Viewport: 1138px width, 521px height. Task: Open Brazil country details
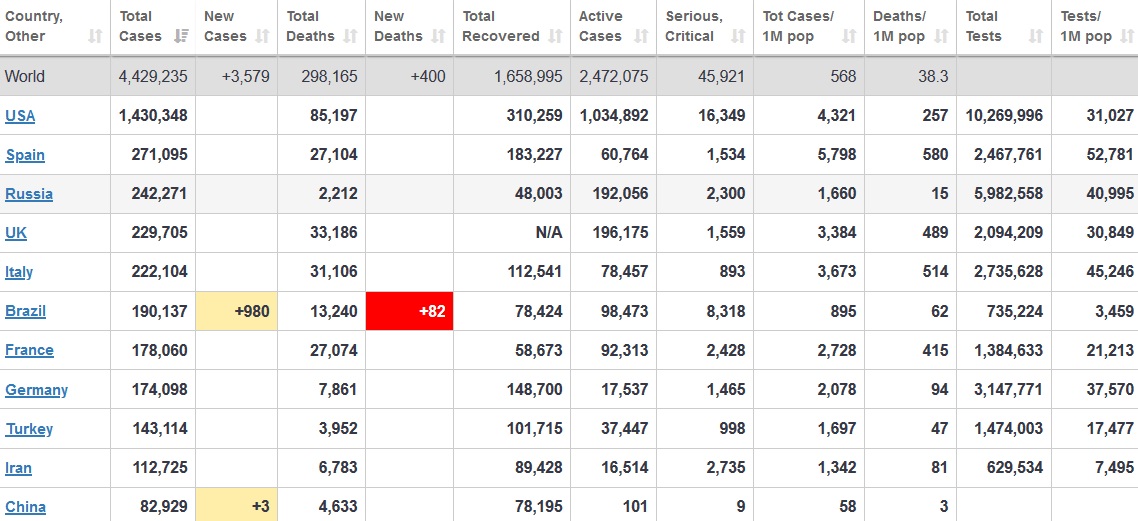[x=25, y=311]
